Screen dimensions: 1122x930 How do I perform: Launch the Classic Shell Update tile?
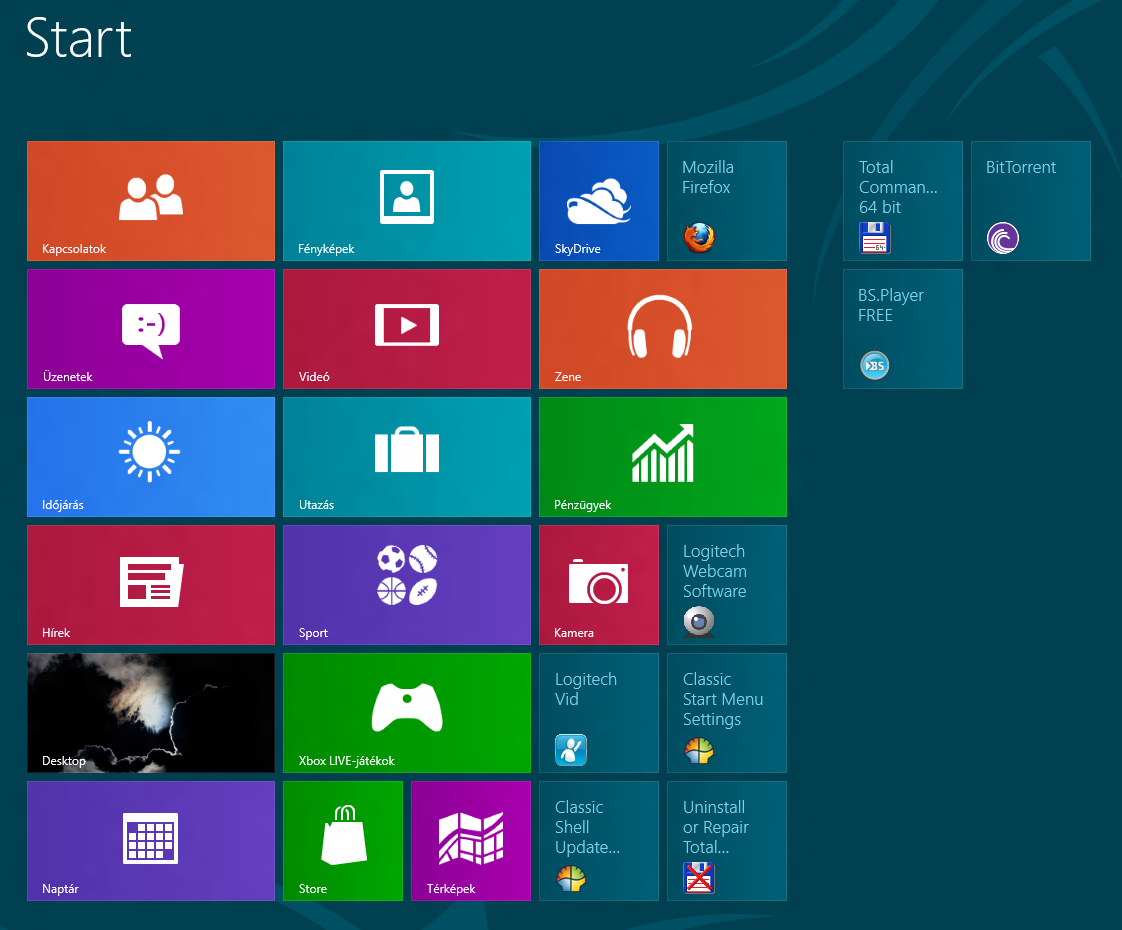click(x=599, y=841)
